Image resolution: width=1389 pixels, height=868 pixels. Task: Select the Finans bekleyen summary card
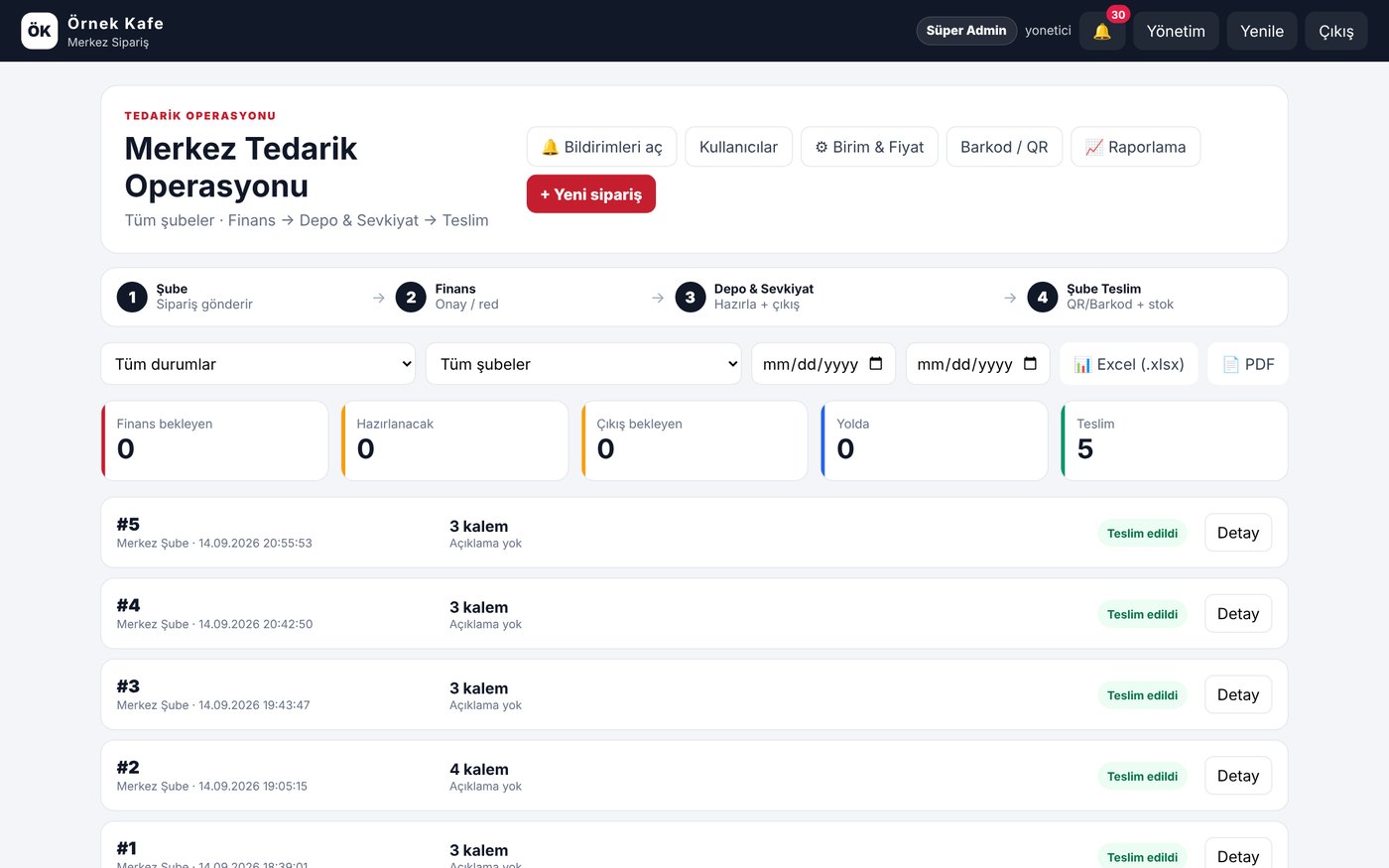coord(214,440)
